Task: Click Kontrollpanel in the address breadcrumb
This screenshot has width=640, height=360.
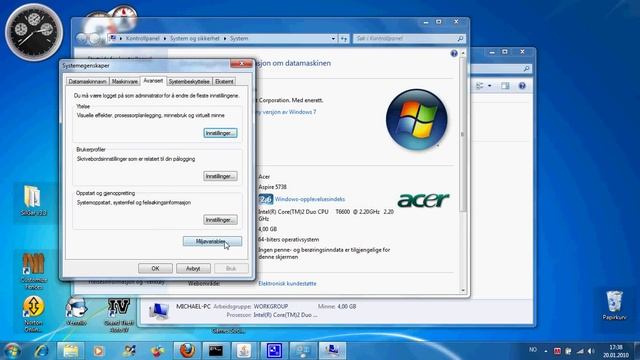Action: 142,38
